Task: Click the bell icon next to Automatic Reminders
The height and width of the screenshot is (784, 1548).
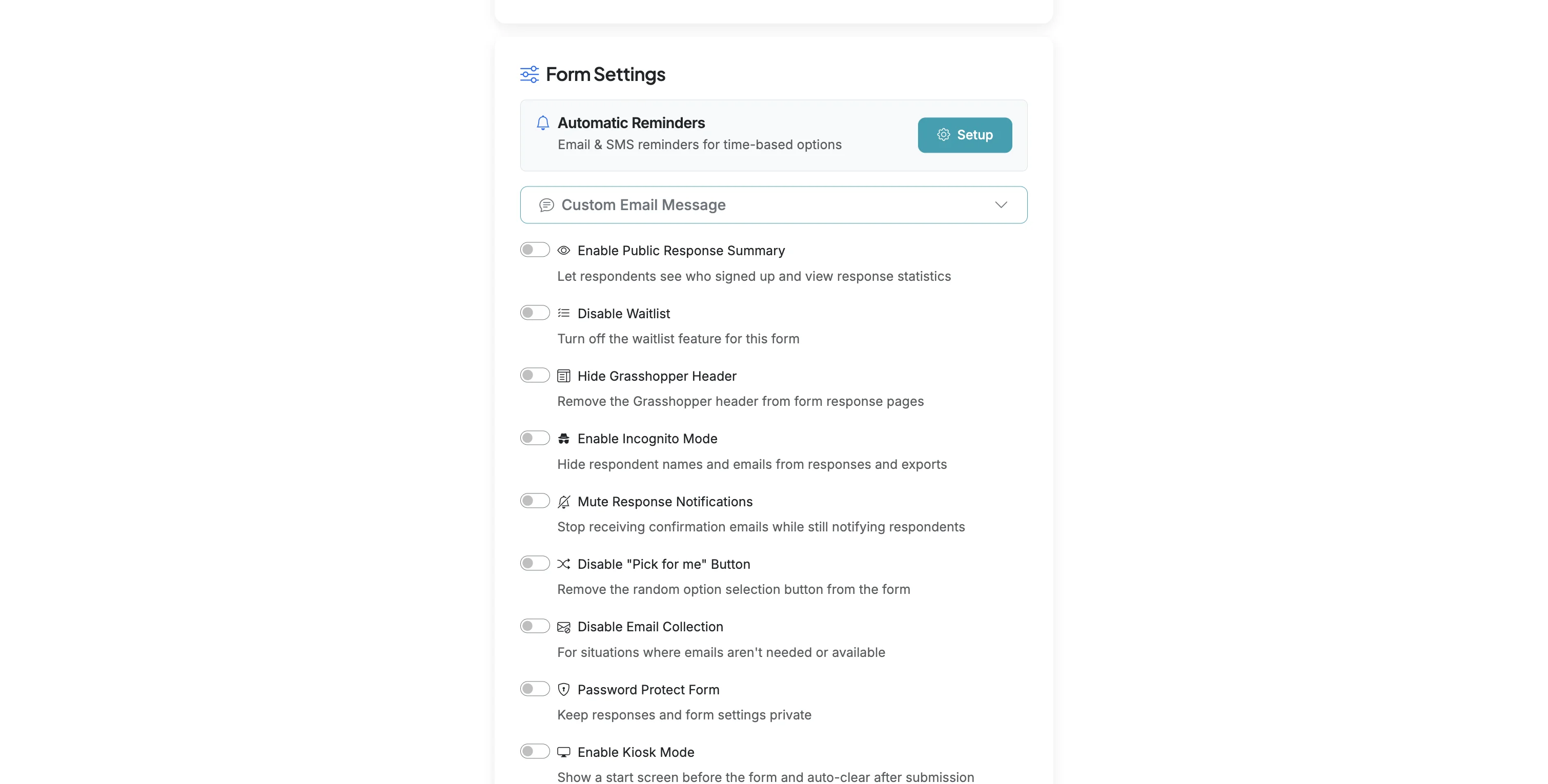Action: tap(543, 122)
